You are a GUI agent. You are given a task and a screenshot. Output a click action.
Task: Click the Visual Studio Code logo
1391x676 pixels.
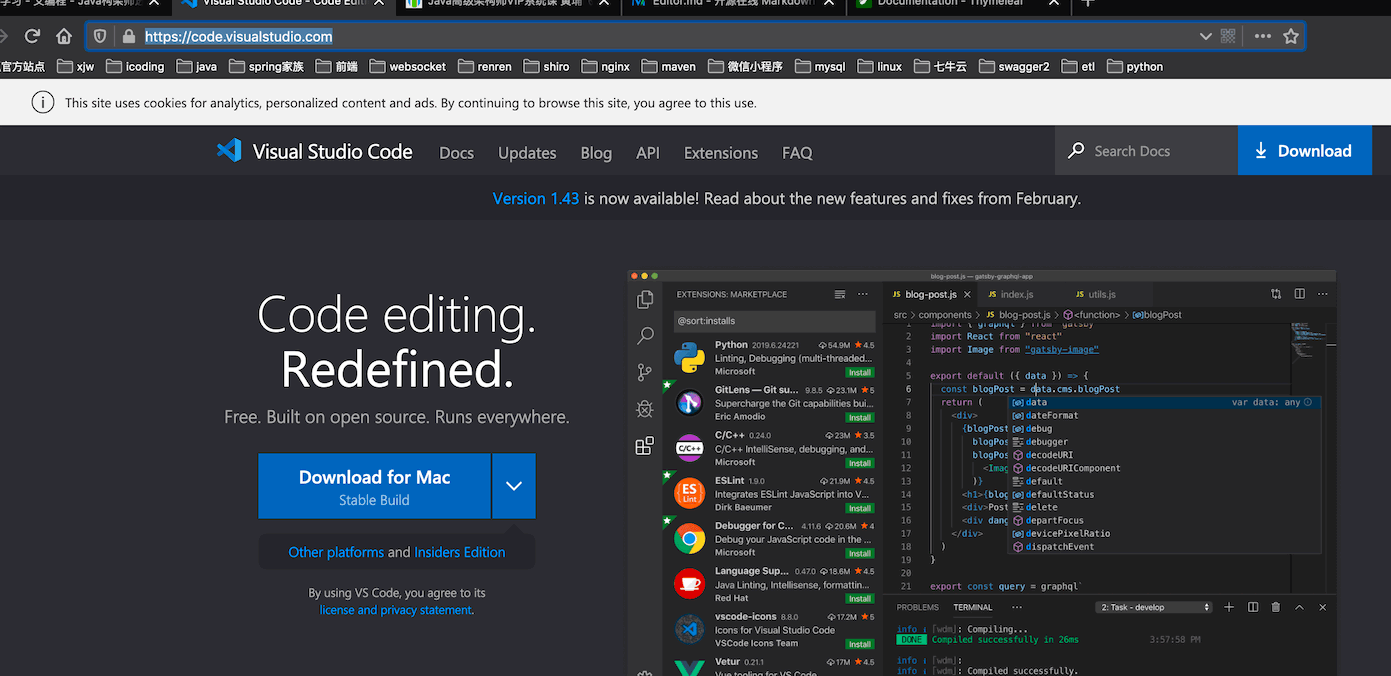(314, 152)
